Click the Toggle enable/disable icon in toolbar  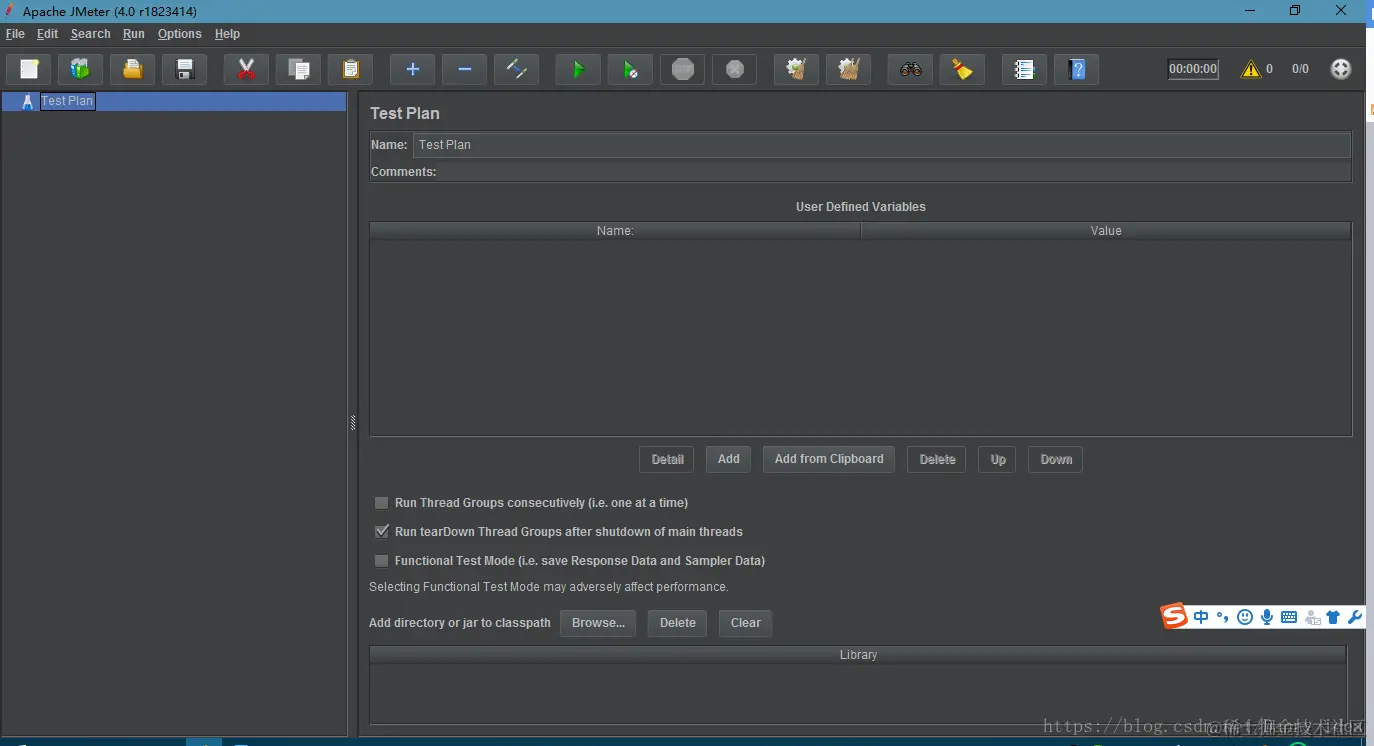(516, 69)
